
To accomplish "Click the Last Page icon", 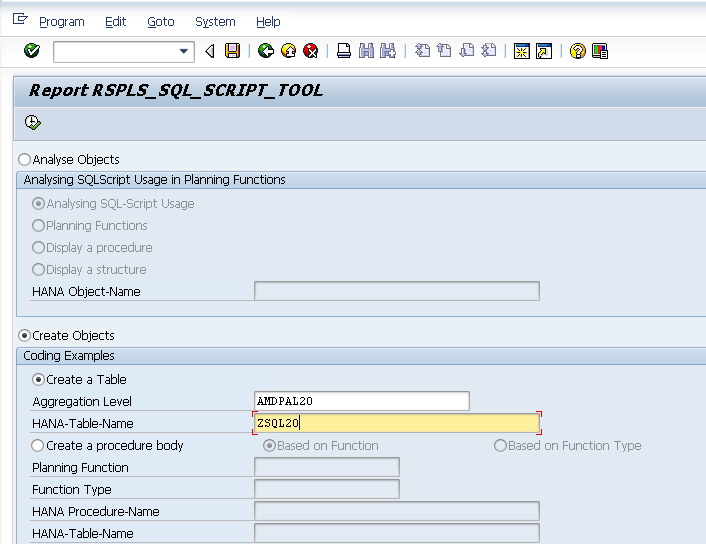I will click(489, 50).
